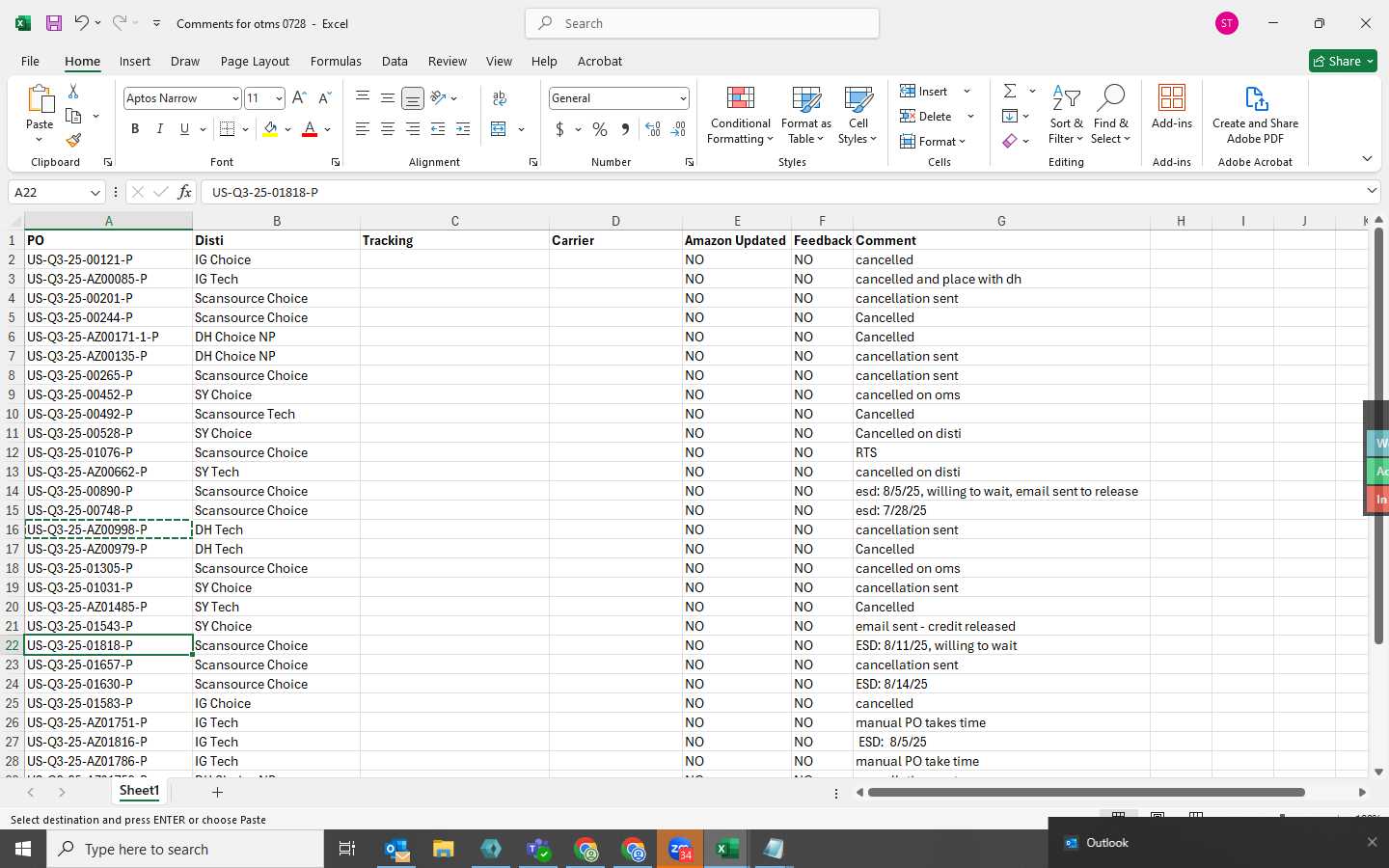Increase font size with the larger A
This screenshot has width=1389, height=868.
pyautogui.click(x=299, y=98)
